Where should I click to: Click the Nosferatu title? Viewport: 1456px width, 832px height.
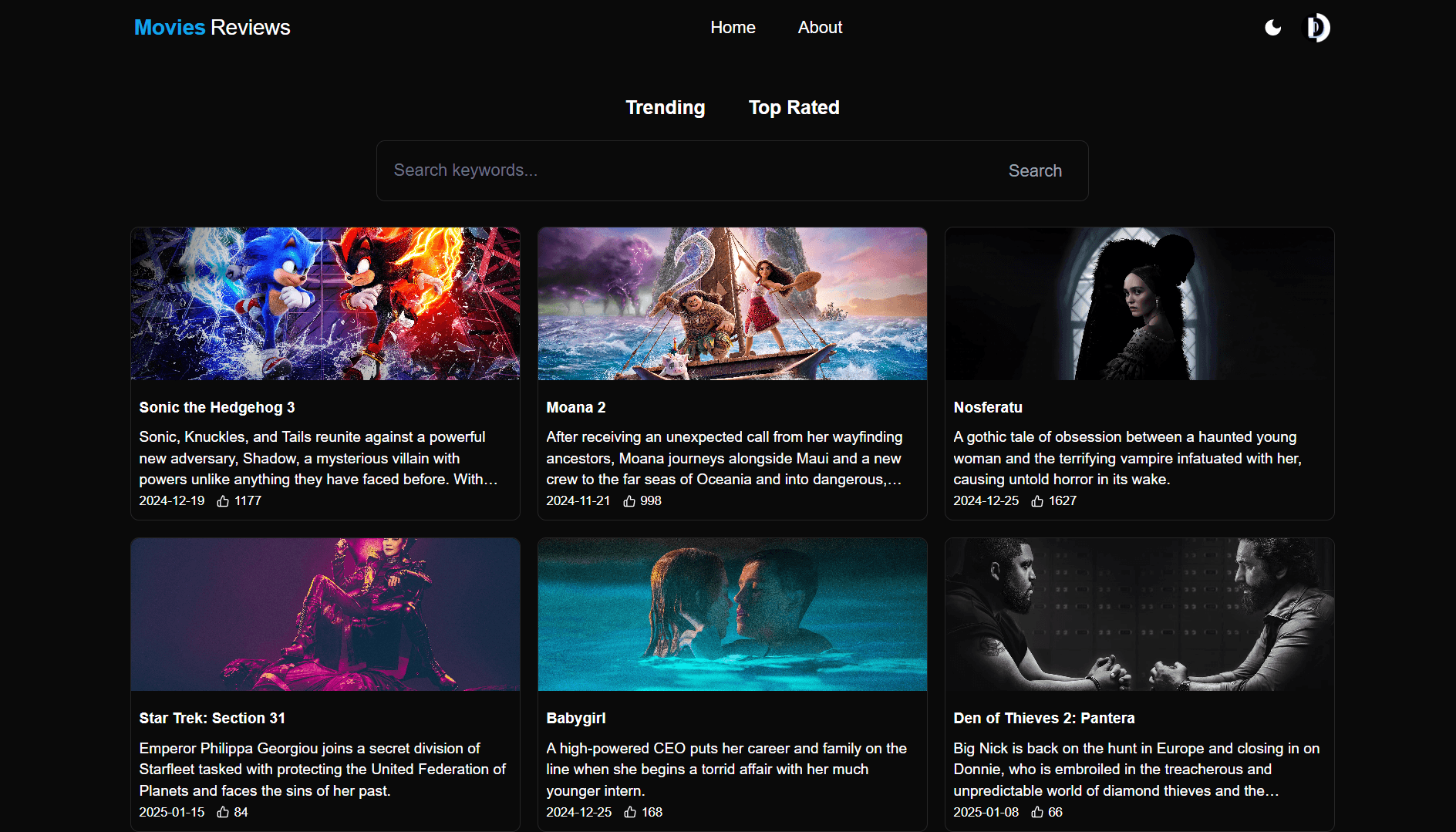point(988,407)
